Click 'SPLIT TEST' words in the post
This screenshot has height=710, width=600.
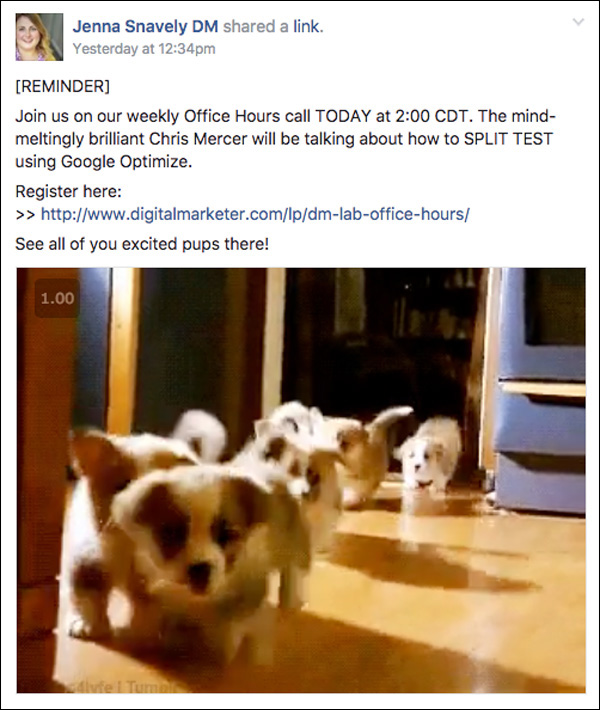[508, 139]
